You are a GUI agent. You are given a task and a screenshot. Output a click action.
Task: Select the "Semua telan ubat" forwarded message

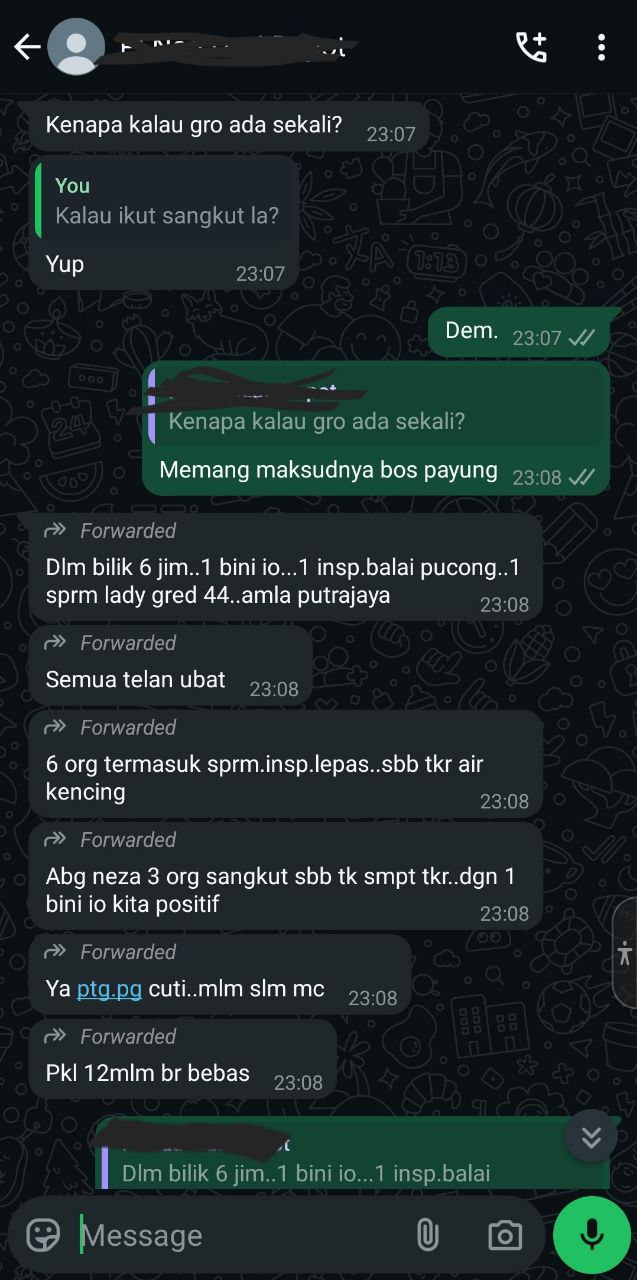(171, 666)
